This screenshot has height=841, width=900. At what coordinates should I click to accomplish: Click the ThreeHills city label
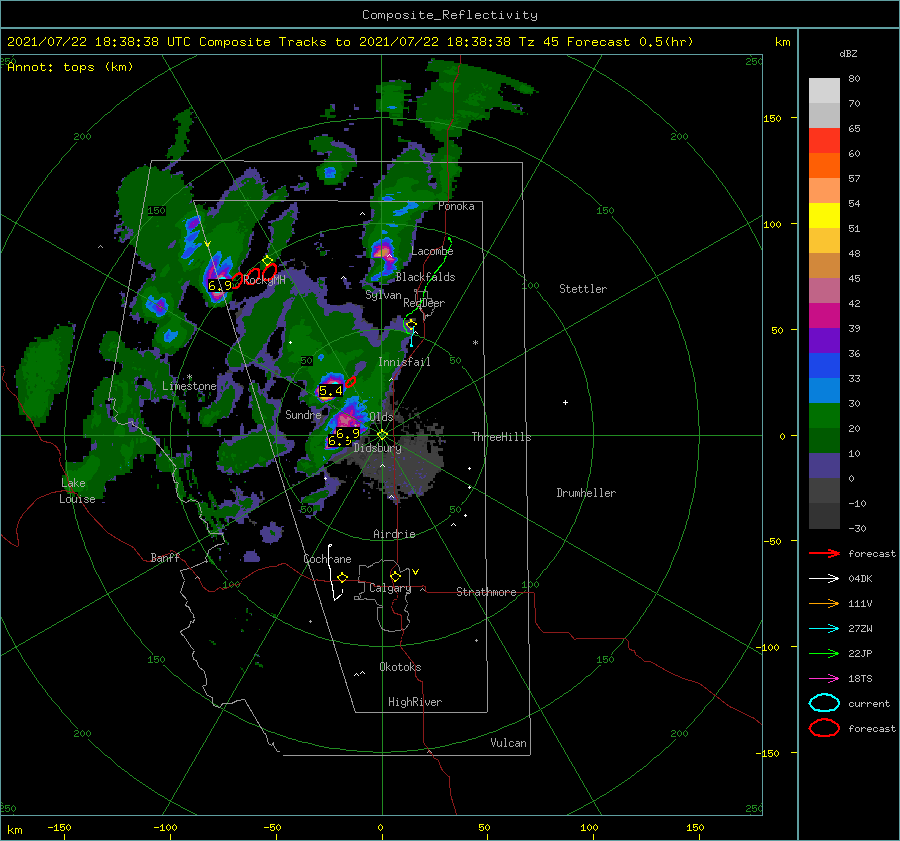point(501,437)
